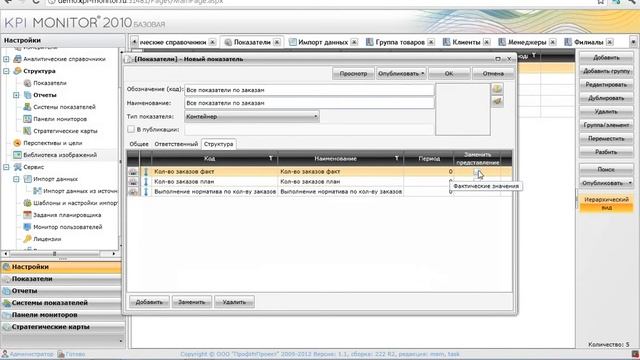Close the Показатели tab with its x
Image resolution: width=640 pixels, height=360 pixels.
coord(277,42)
